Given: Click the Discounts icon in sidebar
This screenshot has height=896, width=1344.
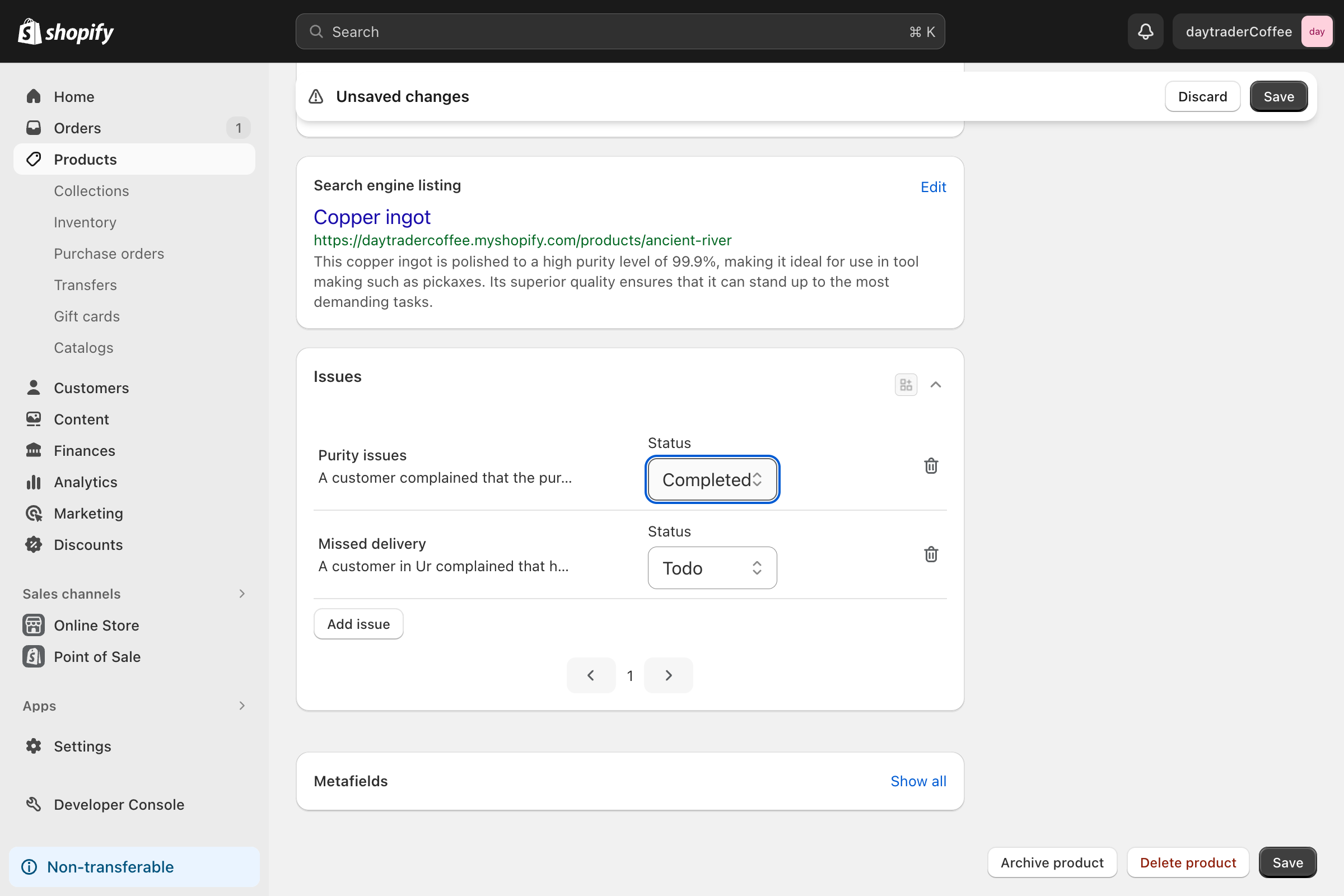Looking at the screenshot, I should click(33, 544).
